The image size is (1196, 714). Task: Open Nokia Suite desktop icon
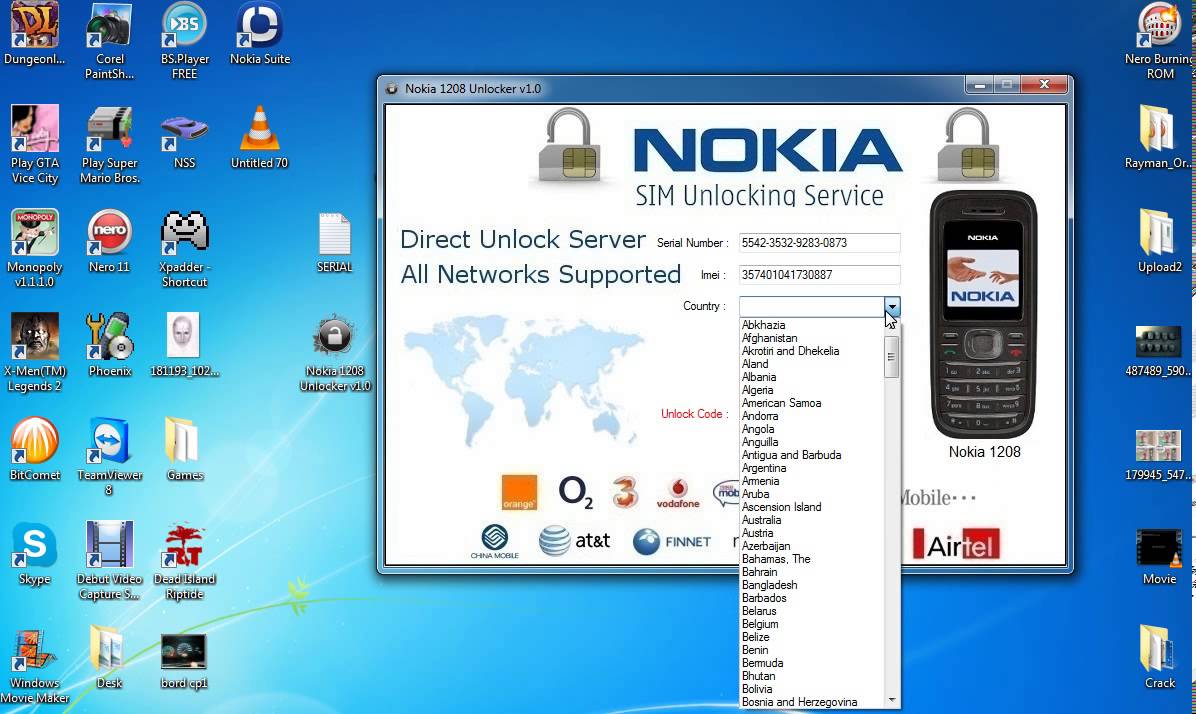click(259, 34)
